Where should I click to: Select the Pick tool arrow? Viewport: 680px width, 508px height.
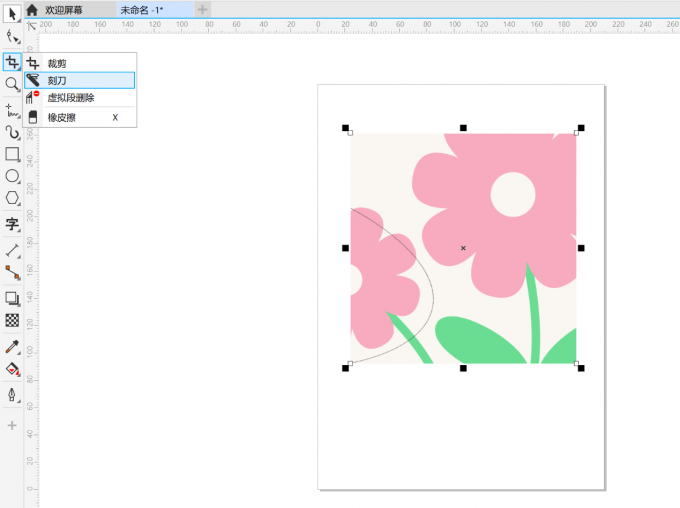pos(12,14)
